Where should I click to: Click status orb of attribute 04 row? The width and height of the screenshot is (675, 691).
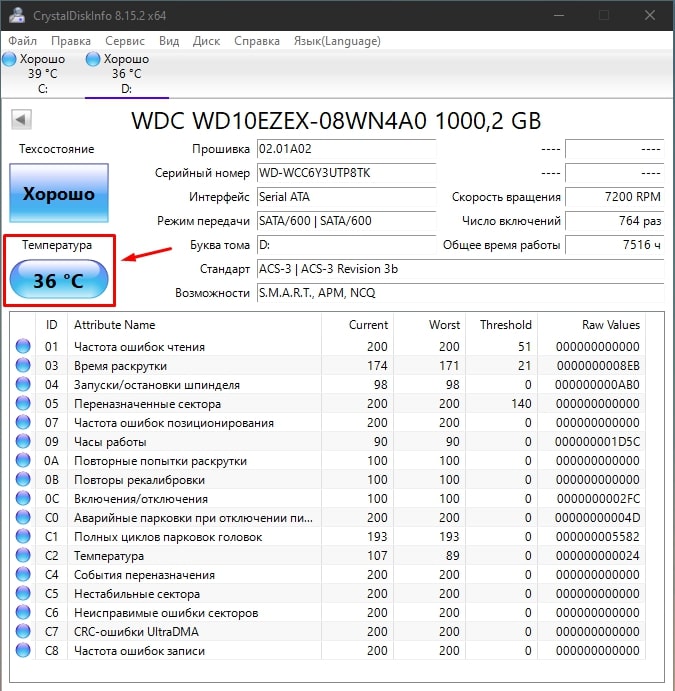click(x=23, y=384)
